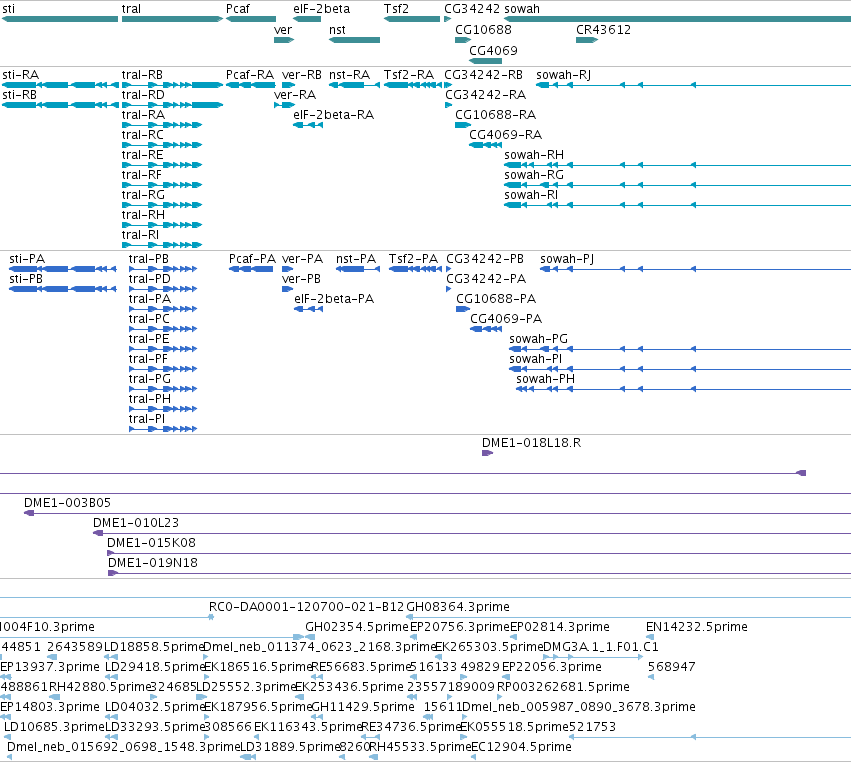Select the eIF-2beta gene glyph
The width and height of the screenshot is (851, 762).
pos(307,19)
